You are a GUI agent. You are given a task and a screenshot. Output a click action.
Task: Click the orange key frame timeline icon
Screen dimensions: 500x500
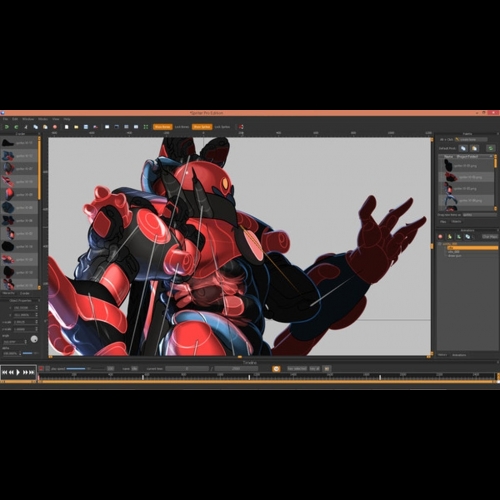click(x=276, y=369)
